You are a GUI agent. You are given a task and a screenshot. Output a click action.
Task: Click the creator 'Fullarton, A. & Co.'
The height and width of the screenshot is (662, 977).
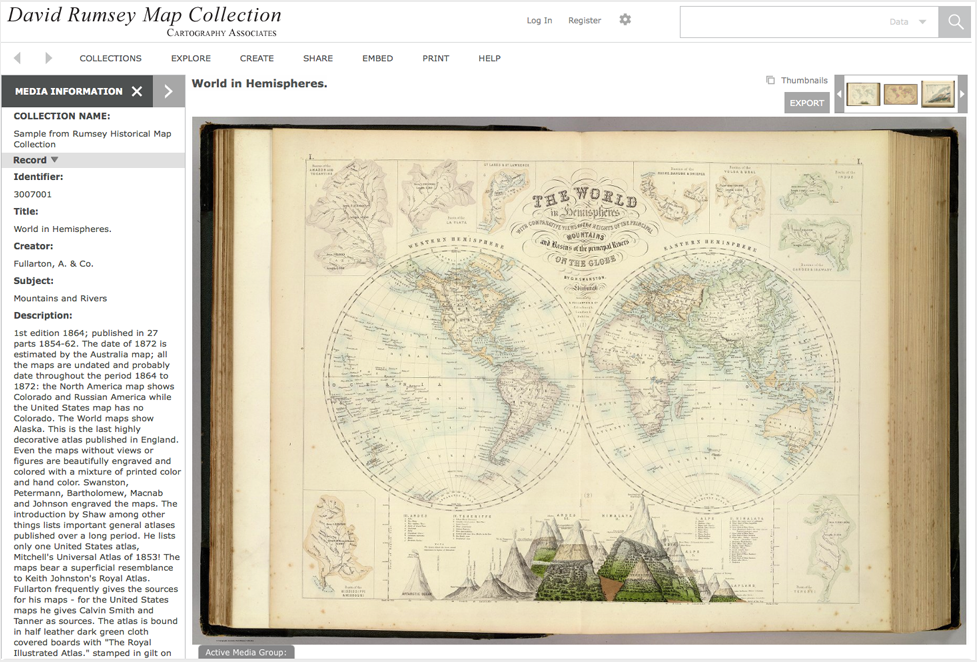pos(54,264)
